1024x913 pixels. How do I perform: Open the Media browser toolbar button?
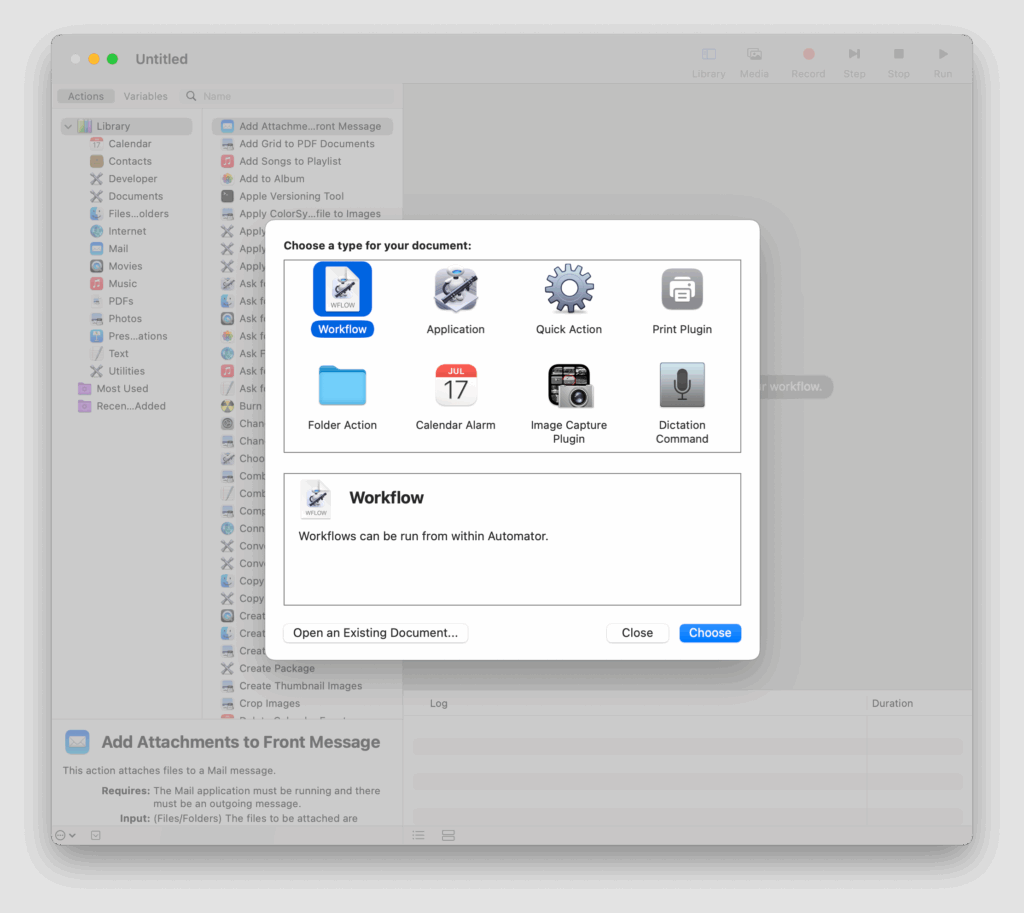(754, 63)
